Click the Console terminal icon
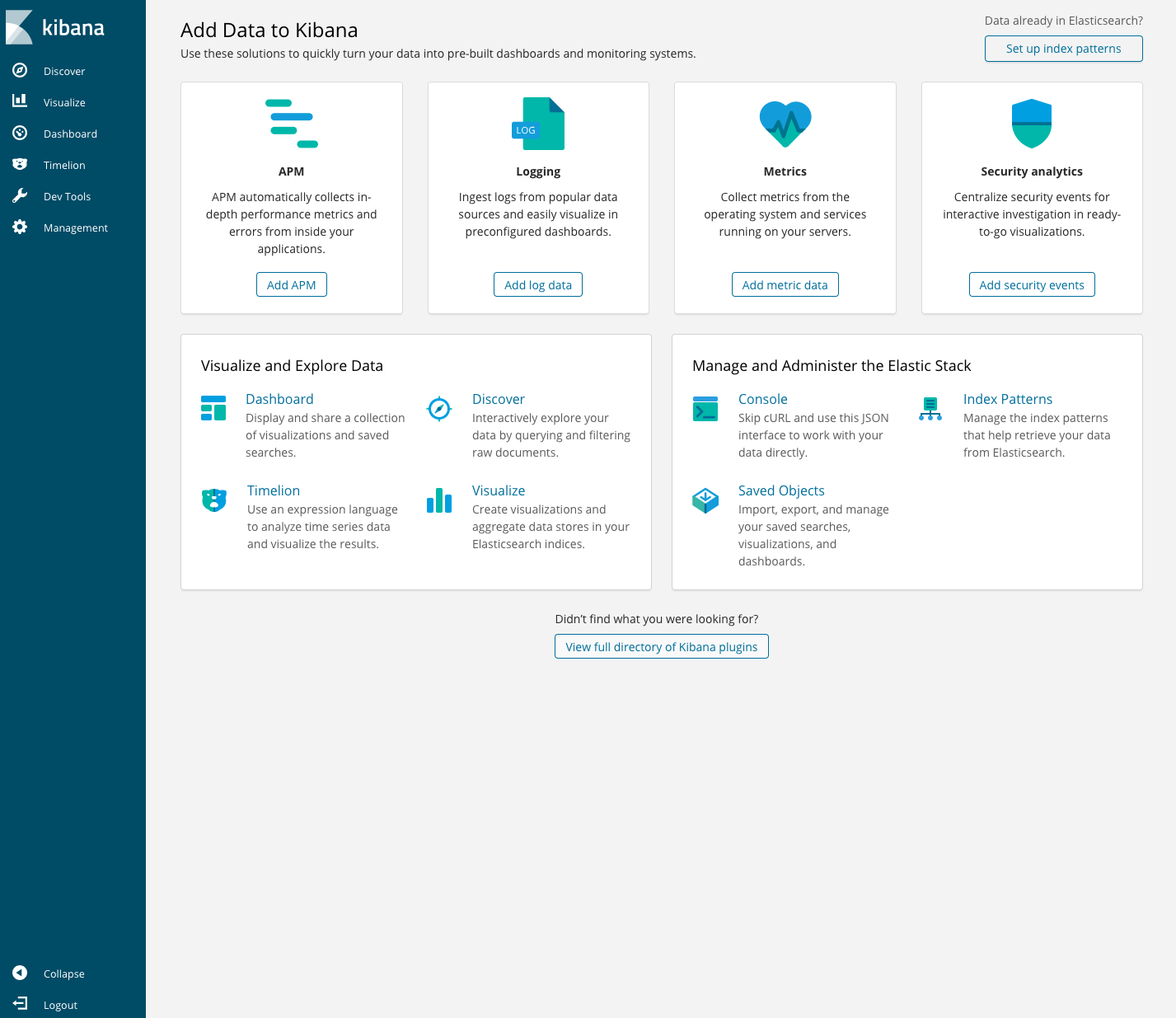The width and height of the screenshot is (1176, 1018). (705, 408)
